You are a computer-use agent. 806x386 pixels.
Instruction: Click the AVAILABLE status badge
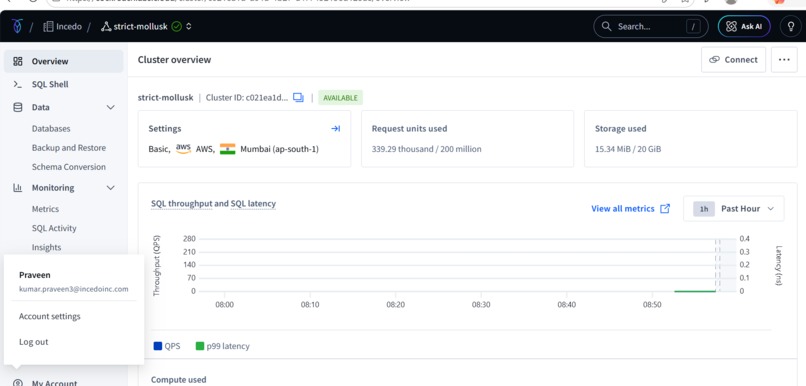click(x=340, y=98)
